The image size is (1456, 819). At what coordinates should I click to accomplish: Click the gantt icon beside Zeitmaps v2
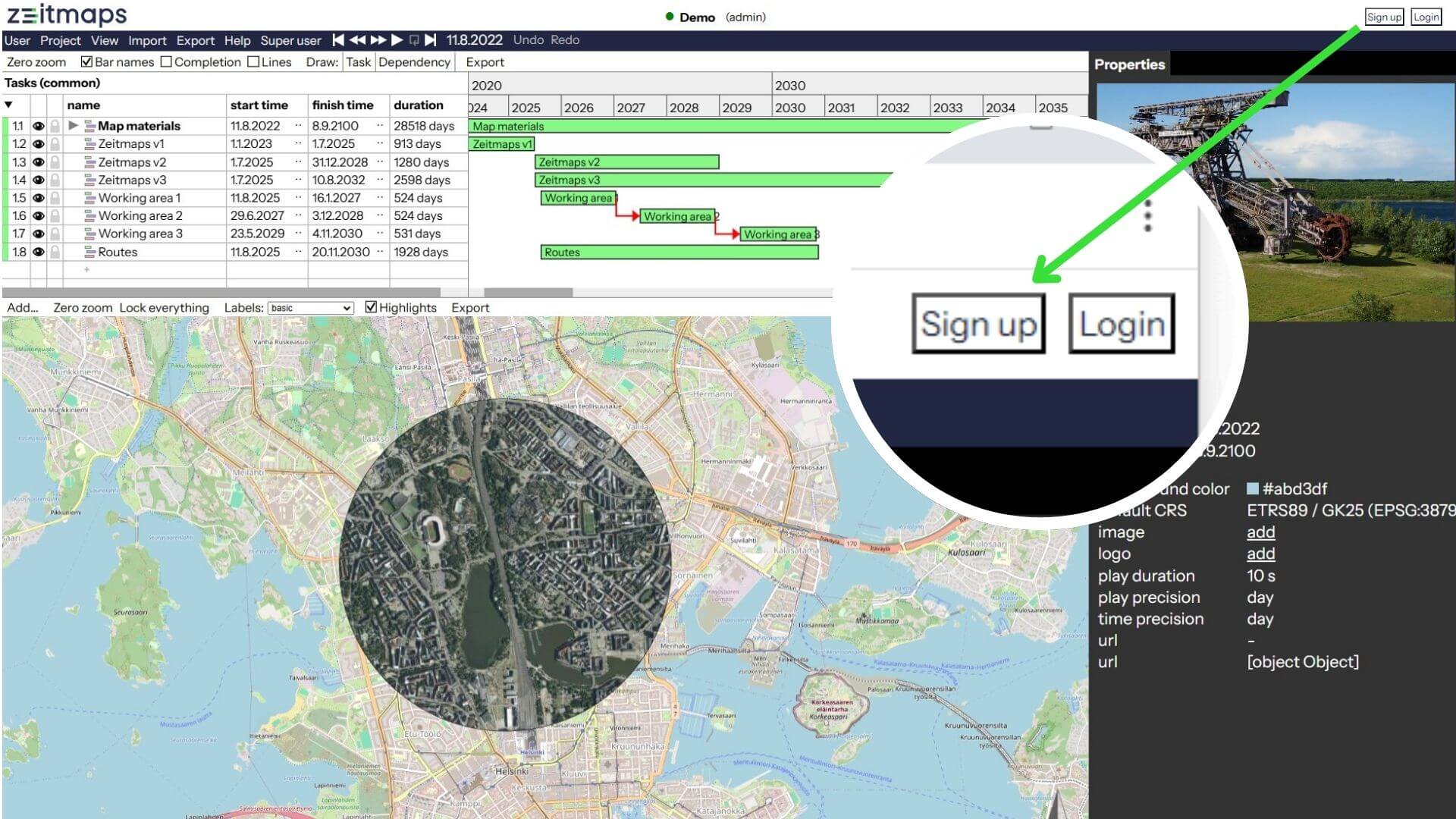89,162
